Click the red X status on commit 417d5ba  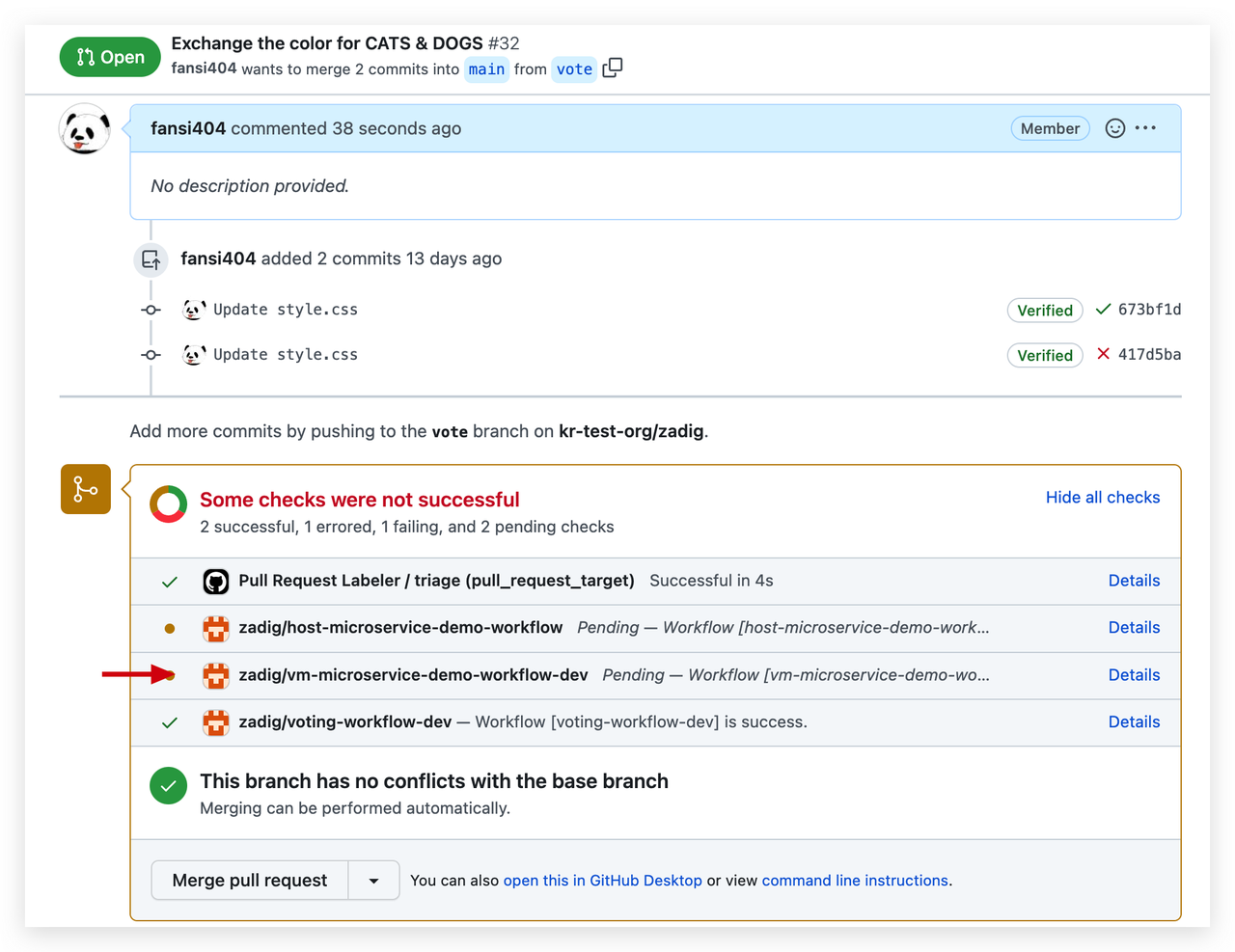click(x=1104, y=355)
